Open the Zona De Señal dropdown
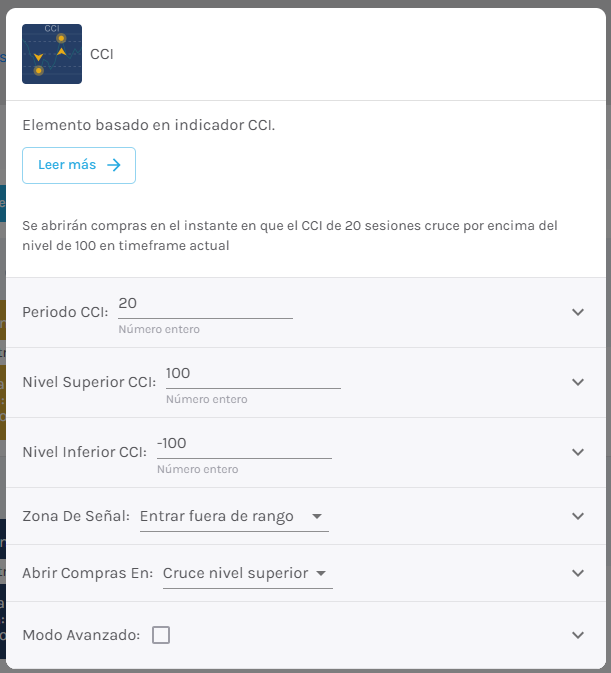 tap(234, 516)
